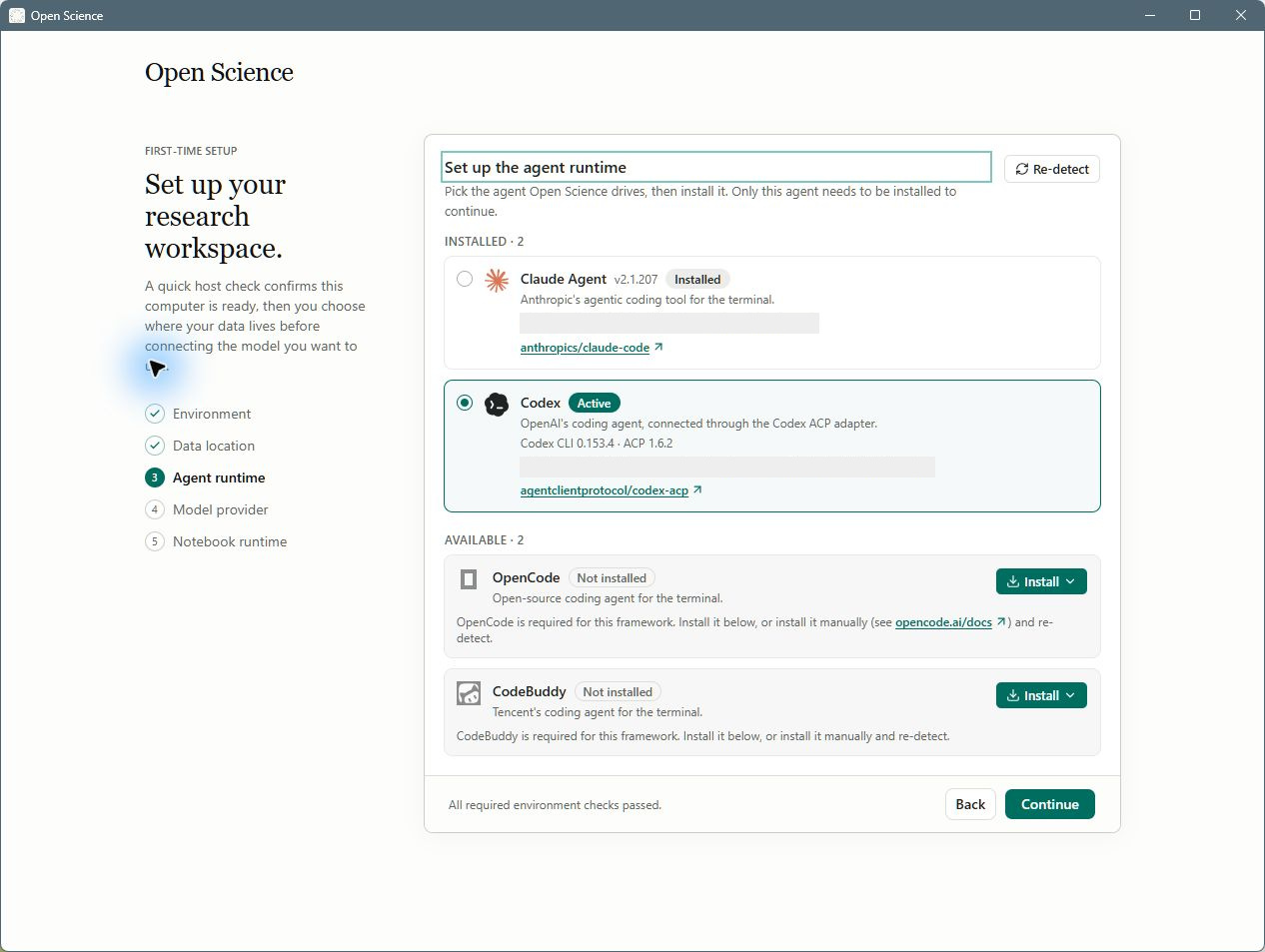Click the 'Open Science' page heading

[219, 72]
